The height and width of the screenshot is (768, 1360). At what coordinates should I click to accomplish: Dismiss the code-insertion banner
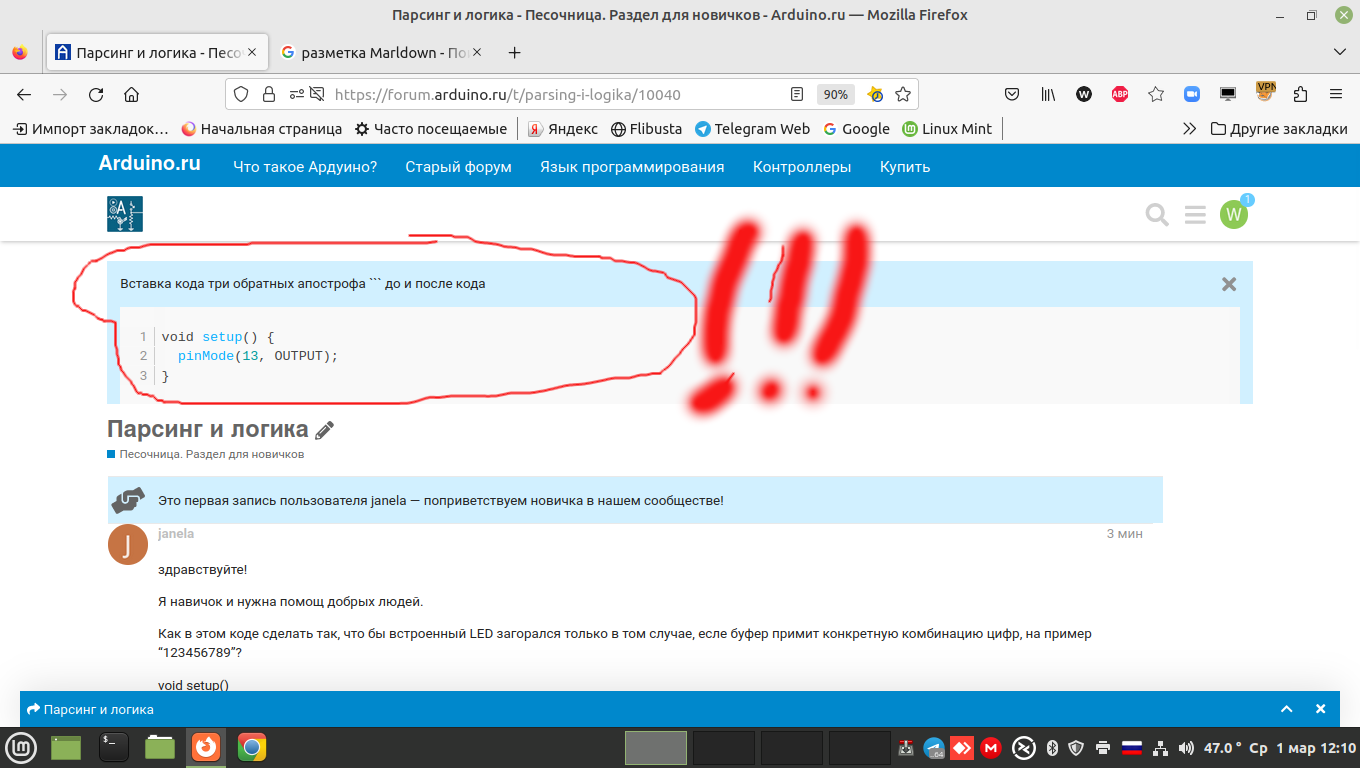point(1229,284)
